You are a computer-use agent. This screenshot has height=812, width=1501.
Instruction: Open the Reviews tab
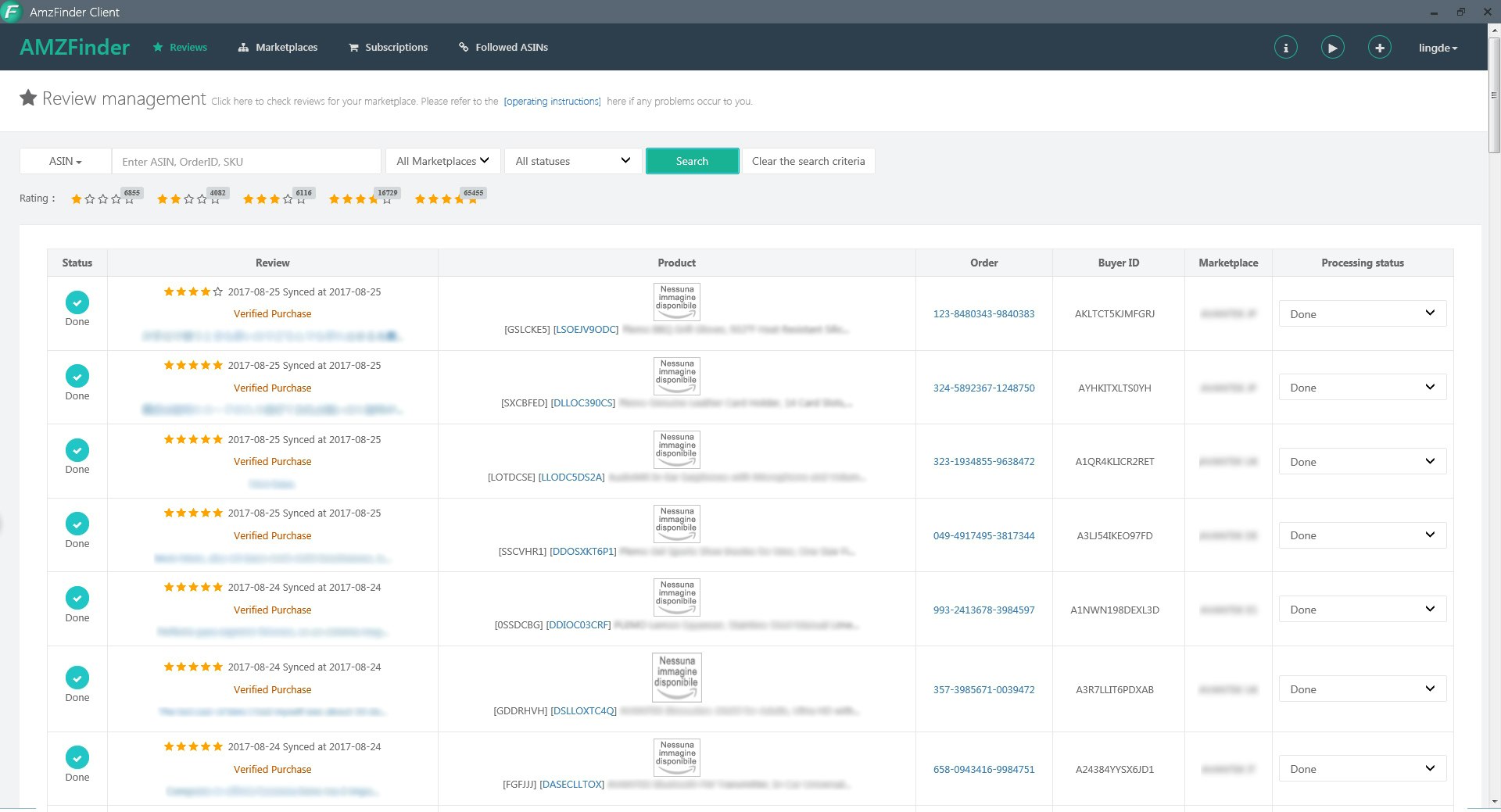[x=181, y=47]
